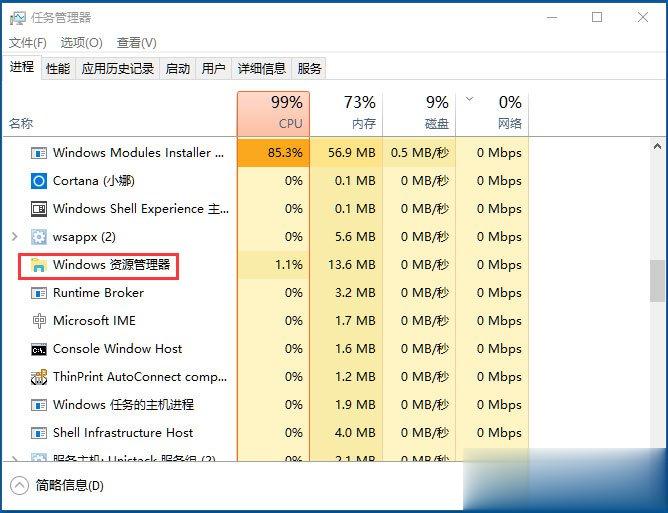Switch to the 应用历史记录 tab
Viewport: 668px width, 513px height.
118,68
